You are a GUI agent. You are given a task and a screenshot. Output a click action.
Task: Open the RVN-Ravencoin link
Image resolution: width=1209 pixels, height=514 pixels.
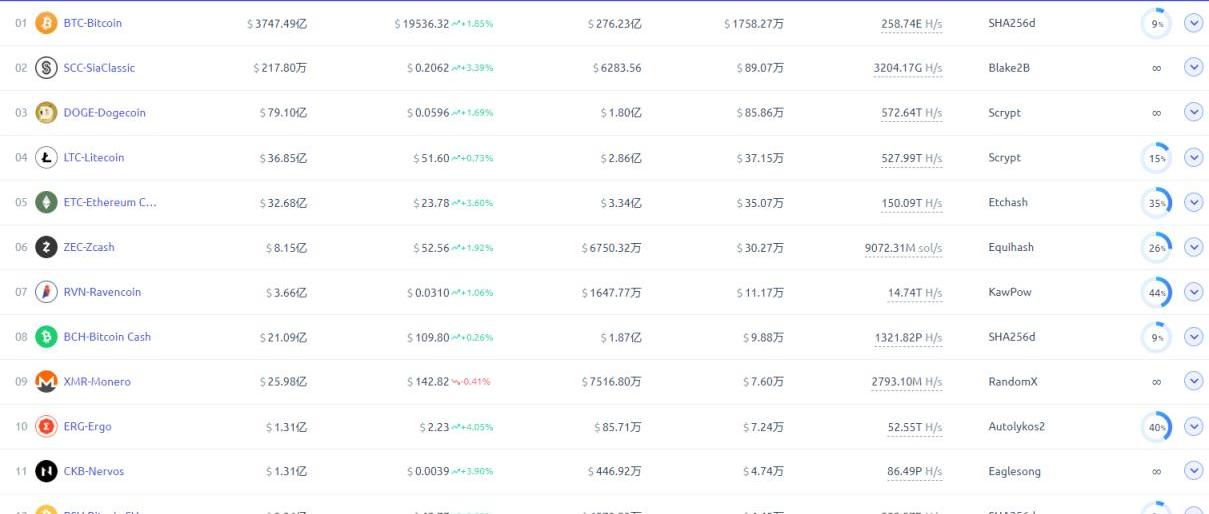point(102,292)
